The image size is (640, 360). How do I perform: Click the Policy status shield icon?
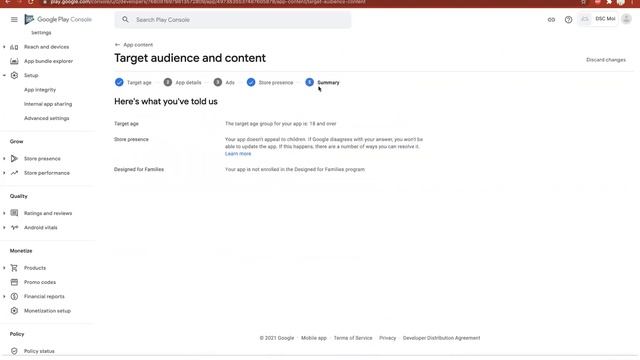(14, 351)
